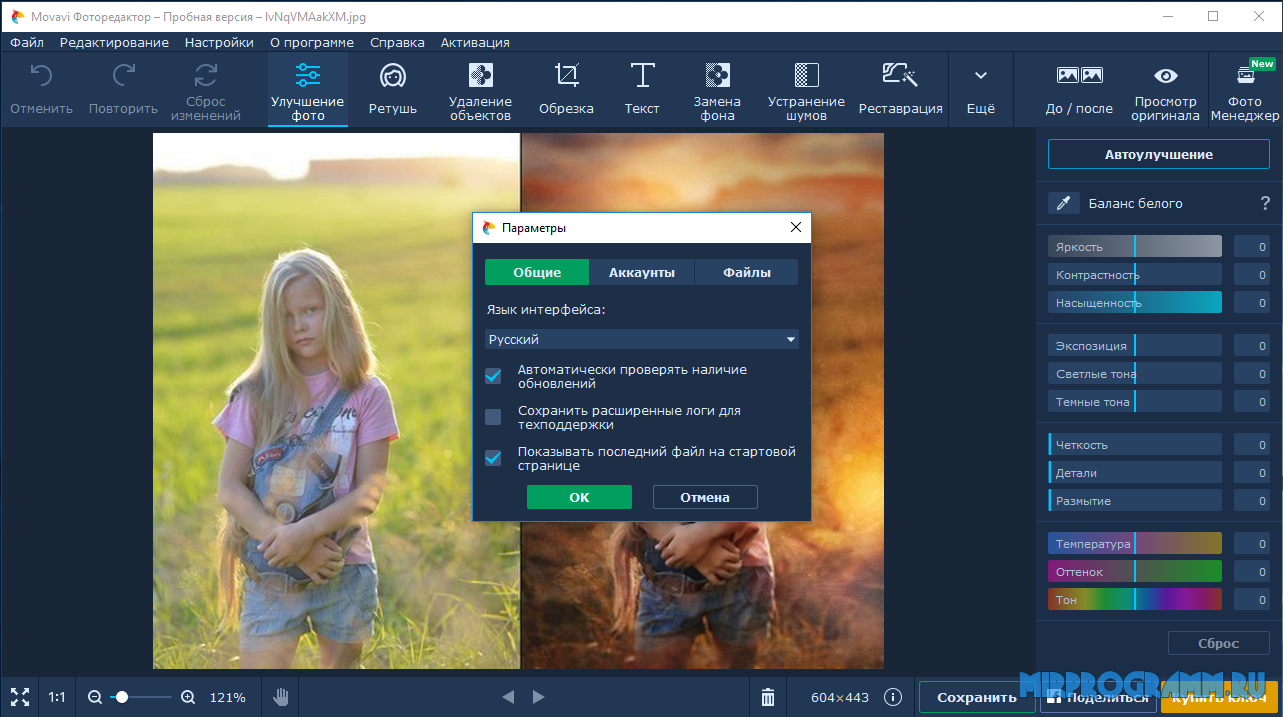Open the Язык интерфейса language dropdown

click(641, 340)
